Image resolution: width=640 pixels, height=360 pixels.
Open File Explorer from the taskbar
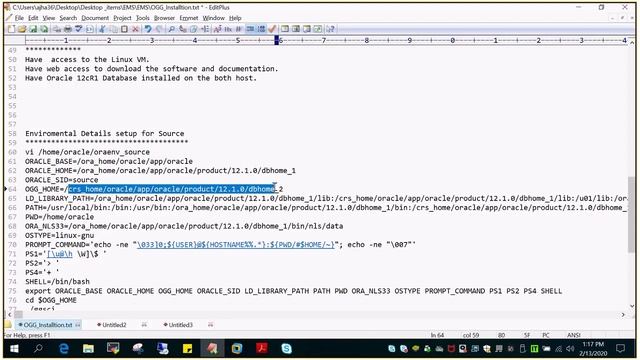(x=88, y=349)
